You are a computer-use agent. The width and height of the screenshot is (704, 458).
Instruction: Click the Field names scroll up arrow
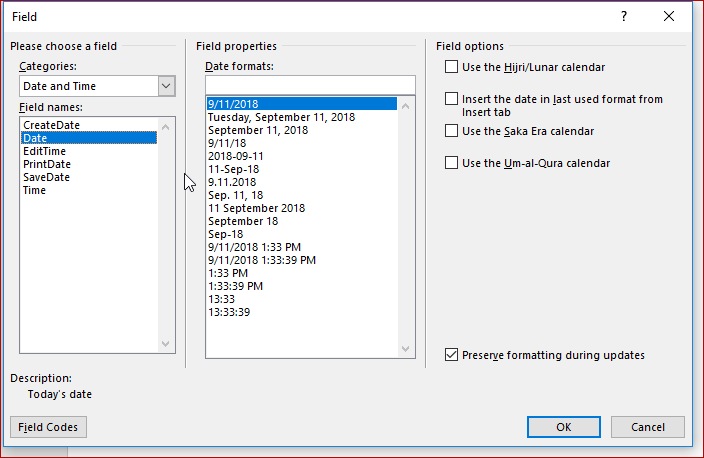166,127
